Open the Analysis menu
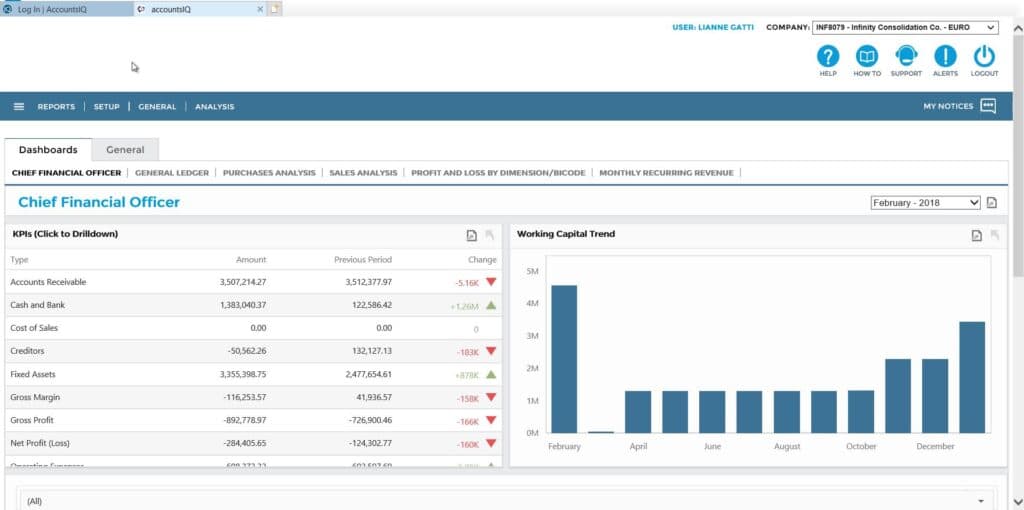The image size is (1024, 510). [214, 106]
